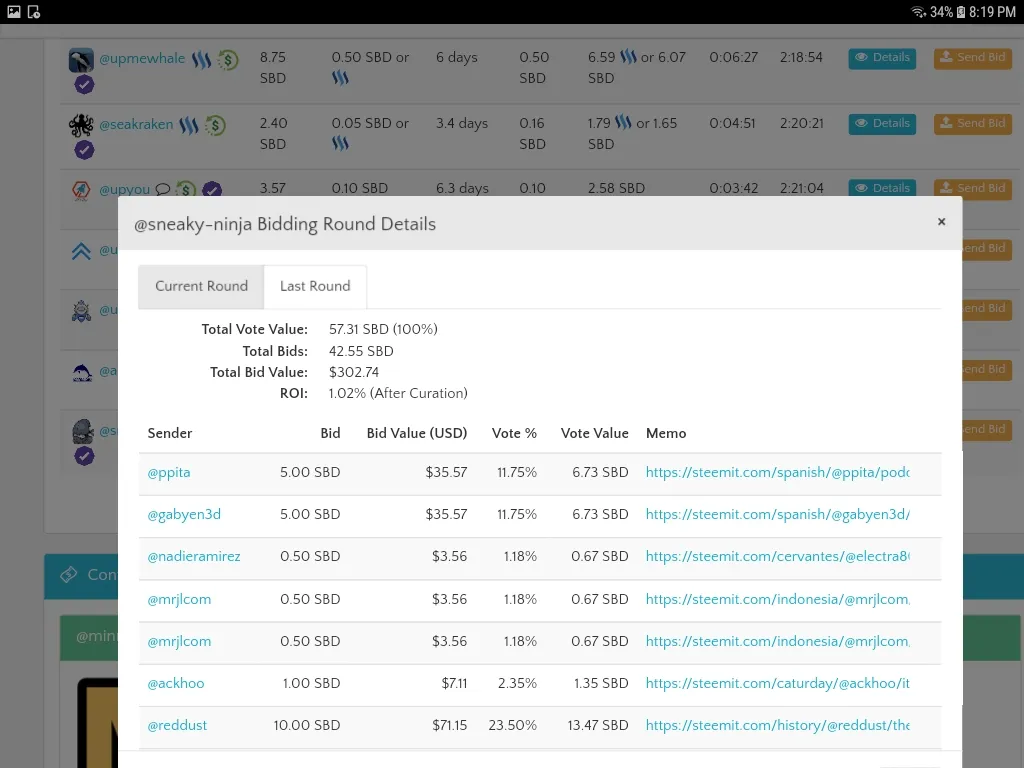Image resolution: width=1024 pixels, height=768 pixels.
Task: Click the blue double-chevron bot avatar icon
Action: 81,251
